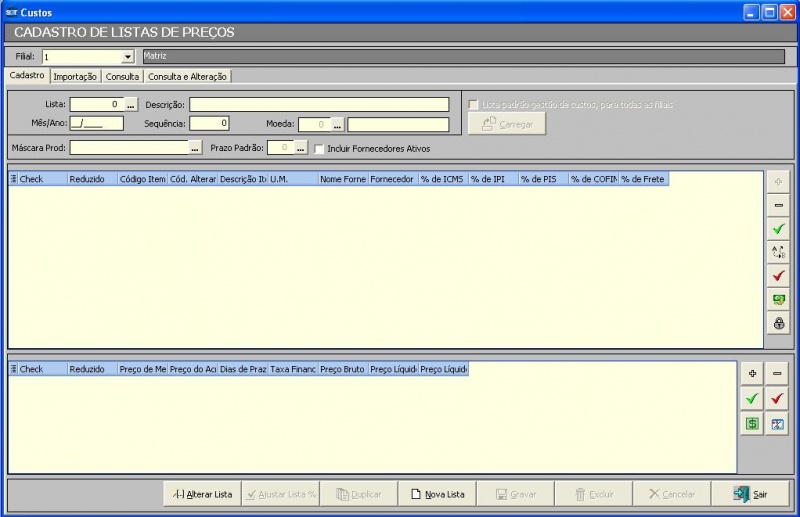Image resolution: width=800 pixels, height=517 pixels.
Task: Click the green checkmark beside the upper grid
Action: pyautogui.click(x=778, y=229)
